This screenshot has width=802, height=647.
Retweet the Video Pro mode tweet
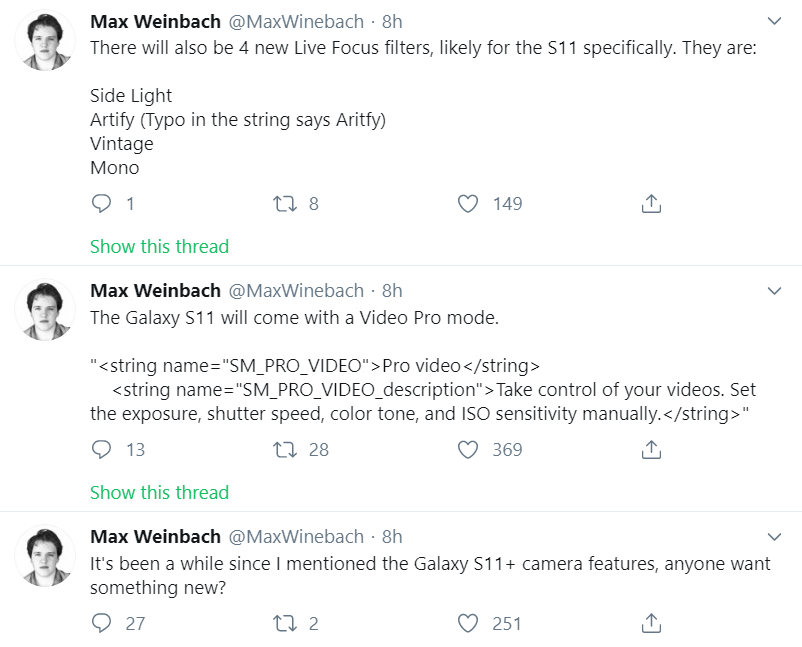[284, 450]
